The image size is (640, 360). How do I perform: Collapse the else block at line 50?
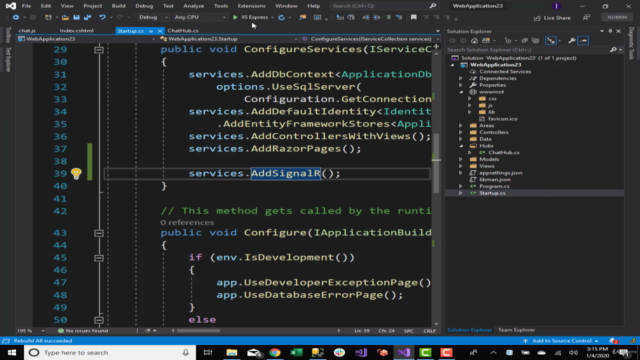99,320
